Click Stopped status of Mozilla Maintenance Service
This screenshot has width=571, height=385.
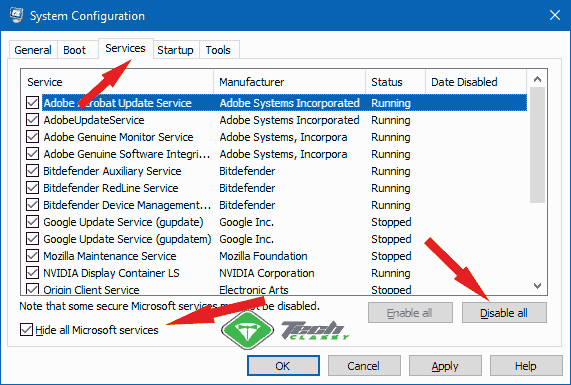pos(391,256)
